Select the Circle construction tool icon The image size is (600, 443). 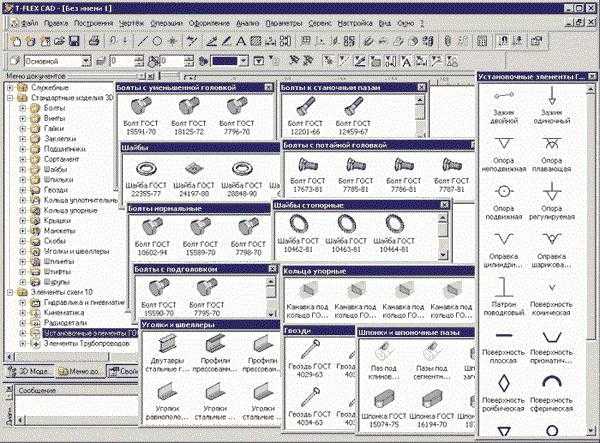point(157,41)
